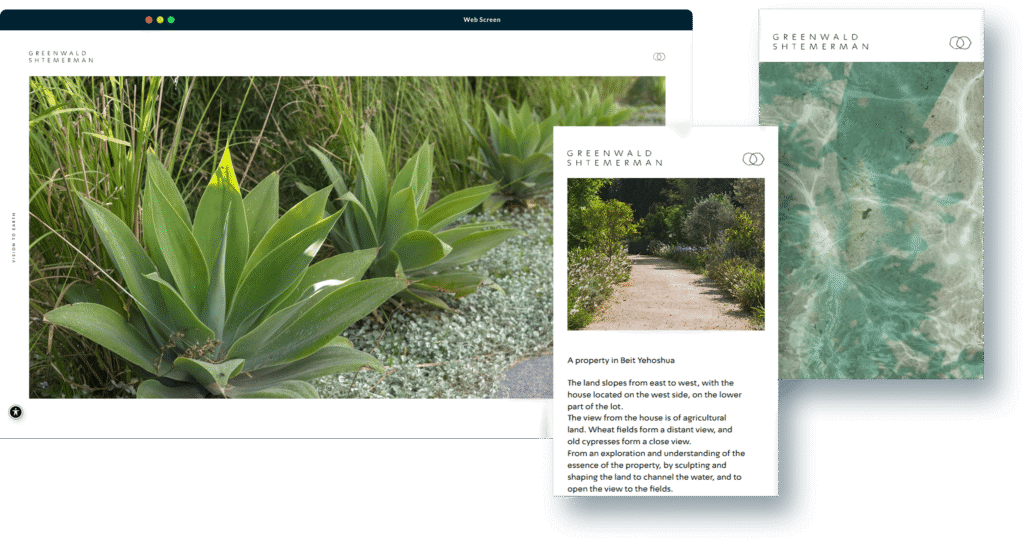Open the garden path photo
The image size is (1024, 540).
pos(665,254)
